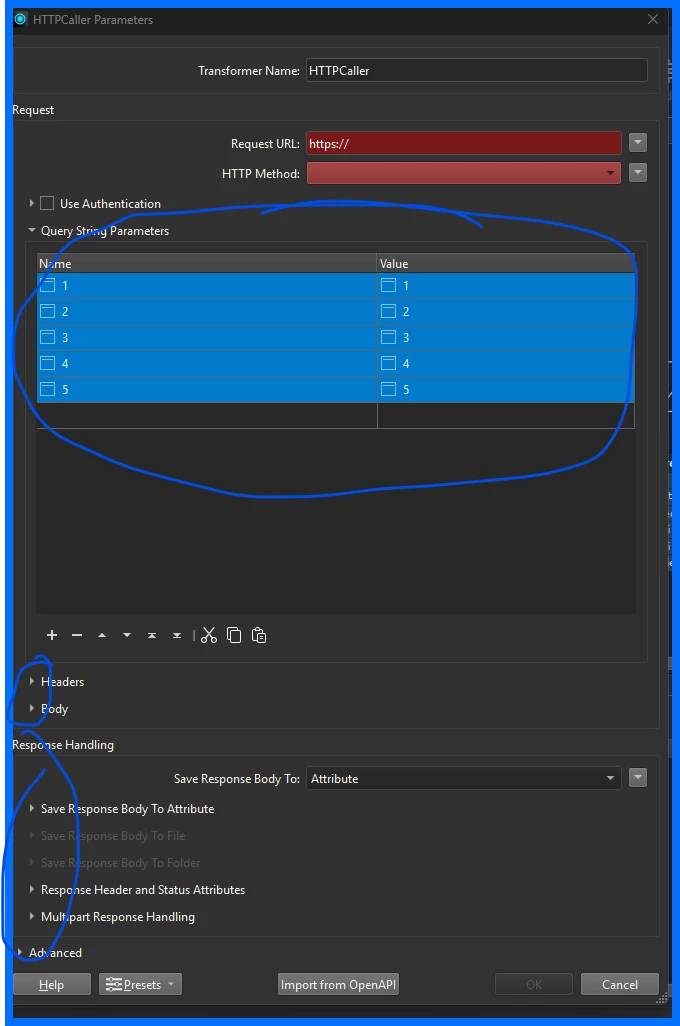The image size is (680, 1026).
Task: Expand Save Response Body To Attribute
Action: (31, 809)
